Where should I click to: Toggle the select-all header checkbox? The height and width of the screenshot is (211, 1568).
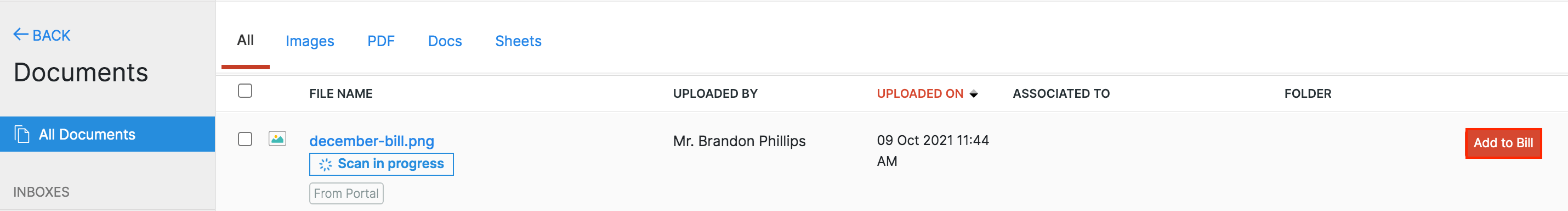tap(245, 91)
